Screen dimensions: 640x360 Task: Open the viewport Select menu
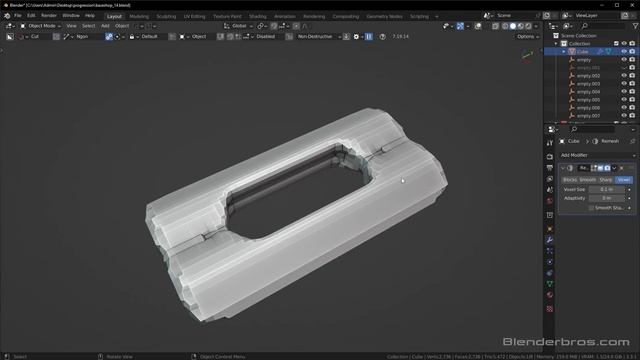89,26
